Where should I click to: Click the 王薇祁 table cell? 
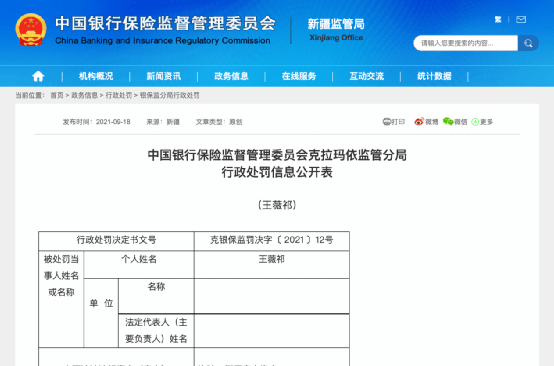coord(272,264)
